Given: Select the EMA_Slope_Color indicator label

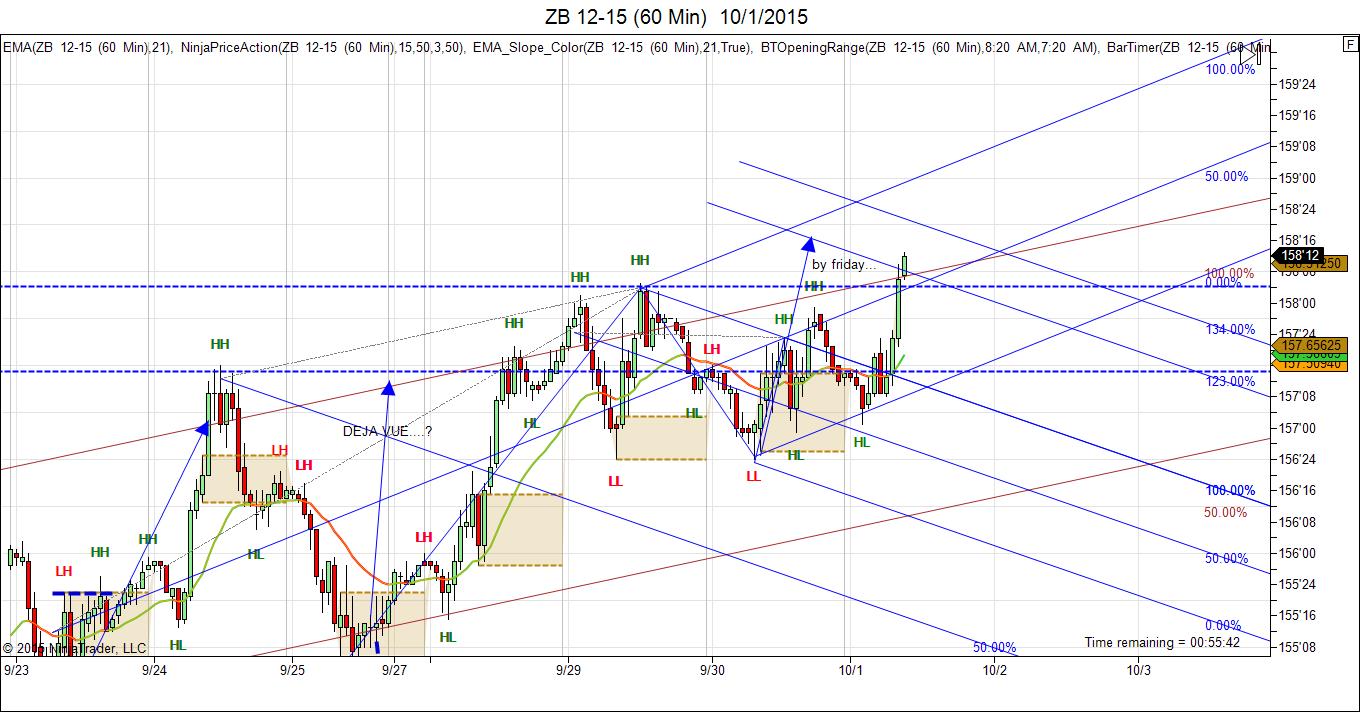Looking at the screenshot, I should pyautogui.click(x=614, y=48).
